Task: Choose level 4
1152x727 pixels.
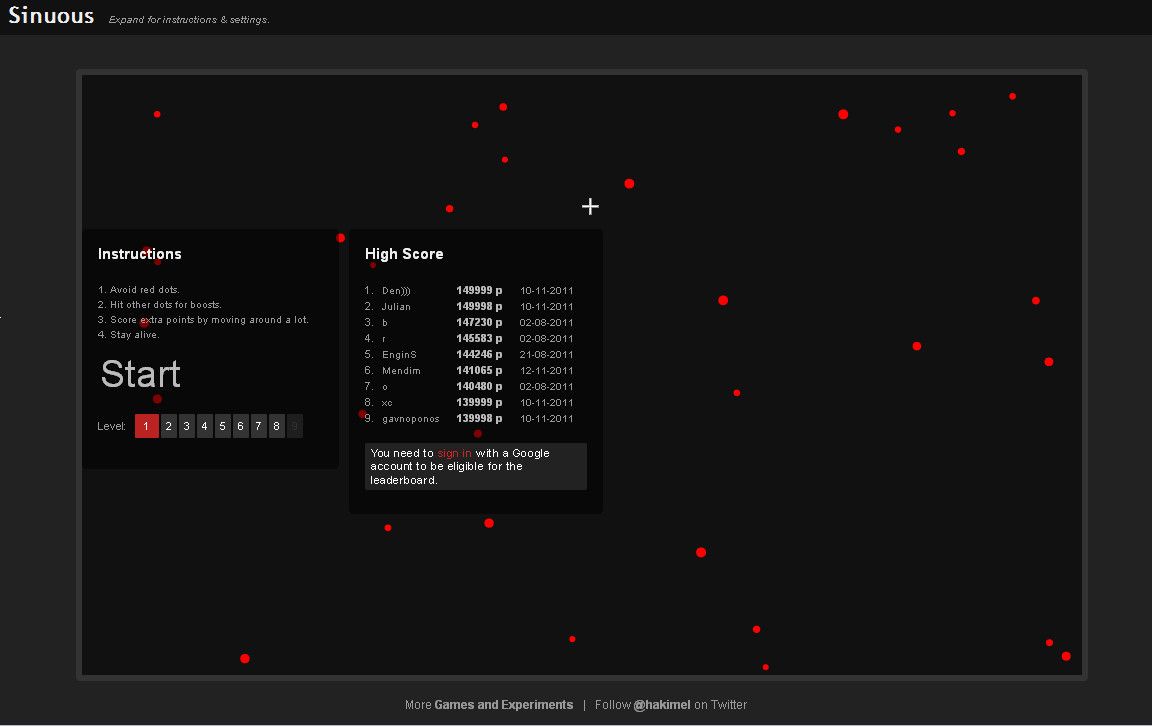Action: [204, 426]
